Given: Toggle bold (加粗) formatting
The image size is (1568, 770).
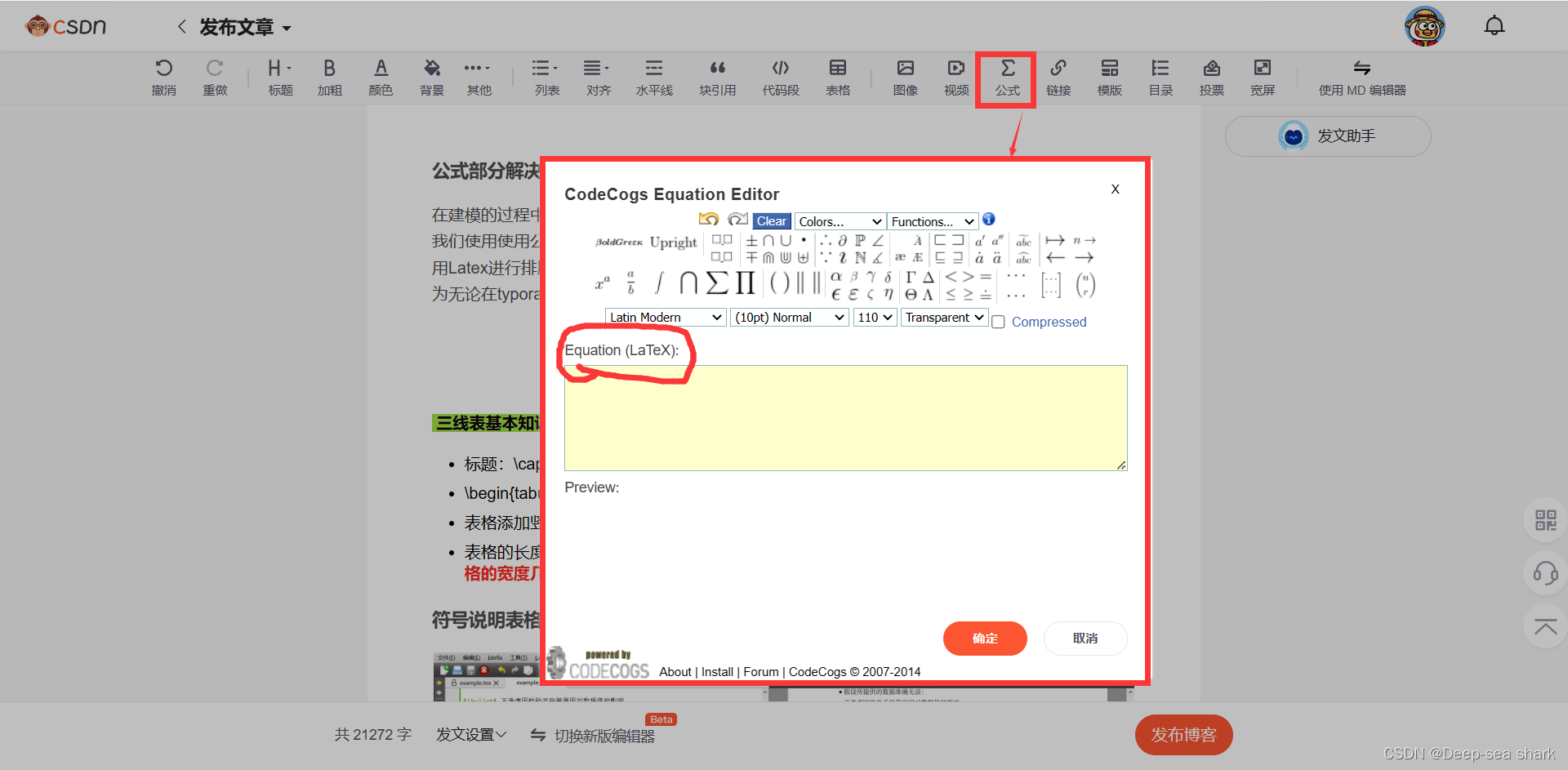Looking at the screenshot, I should (329, 78).
